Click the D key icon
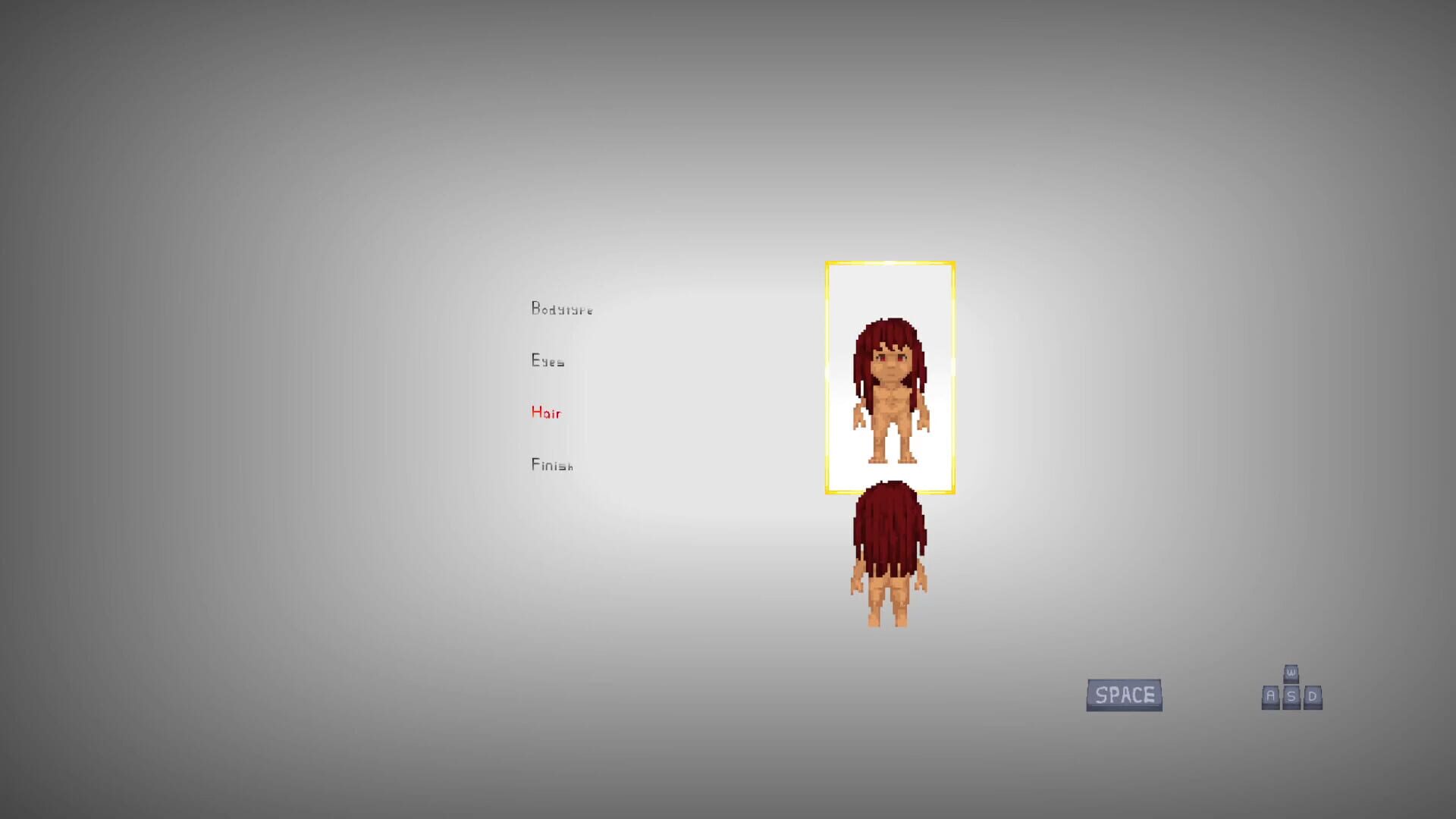Screen dimensions: 1456x819 click(x=1312, y=696)
